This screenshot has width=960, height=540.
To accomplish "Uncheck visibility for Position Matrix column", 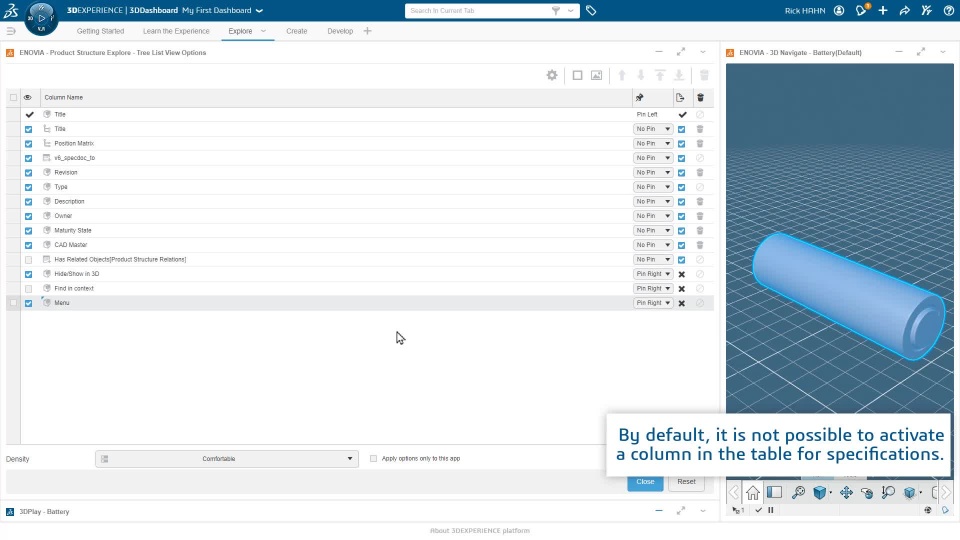I will pos(28,144).
